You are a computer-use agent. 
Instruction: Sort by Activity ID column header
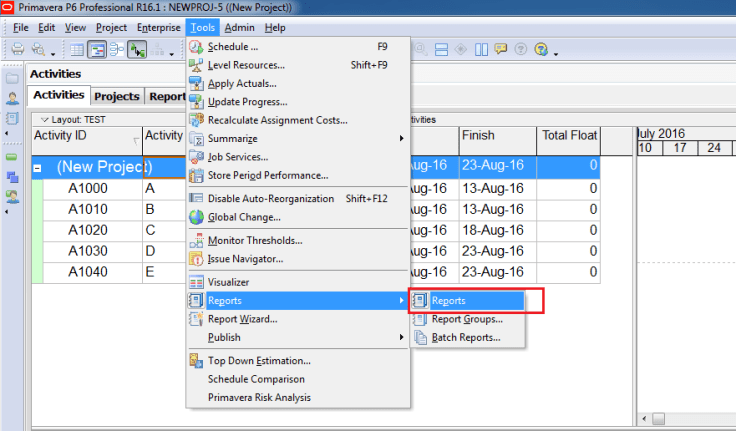pos(87,140)
